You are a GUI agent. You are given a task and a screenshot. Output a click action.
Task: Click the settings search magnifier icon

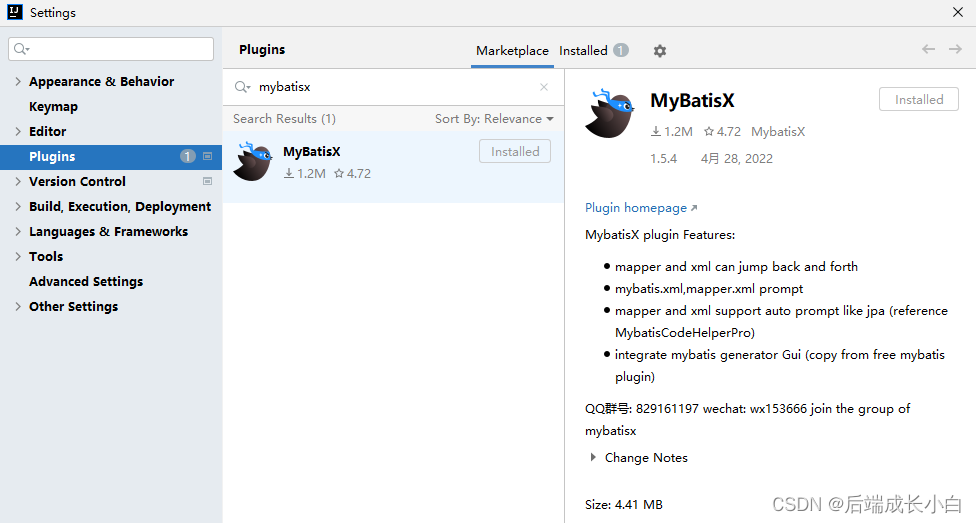[x=21, y=49]
